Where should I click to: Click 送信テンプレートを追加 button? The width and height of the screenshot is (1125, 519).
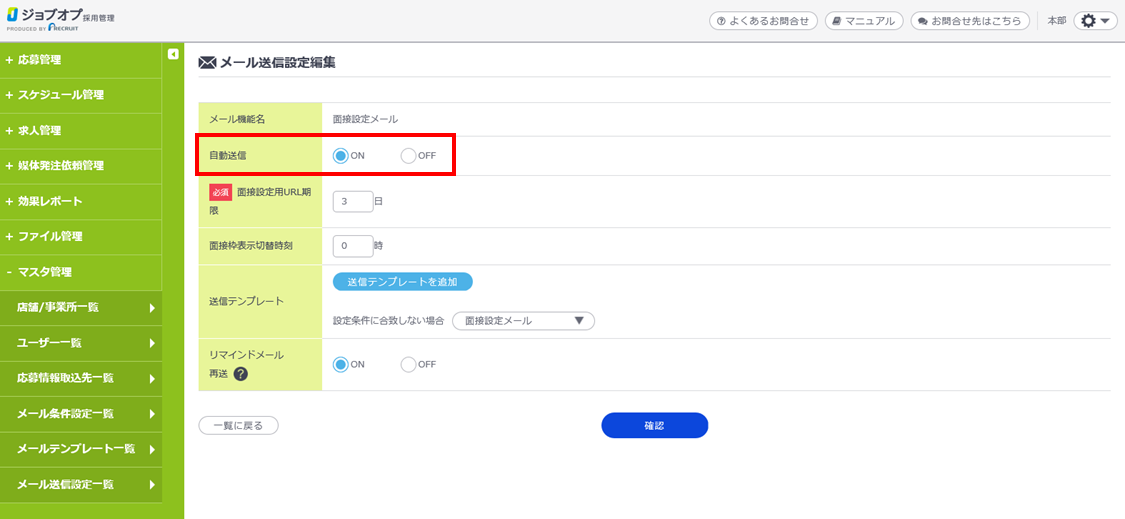pyautogui.click(x=402, y=282)
